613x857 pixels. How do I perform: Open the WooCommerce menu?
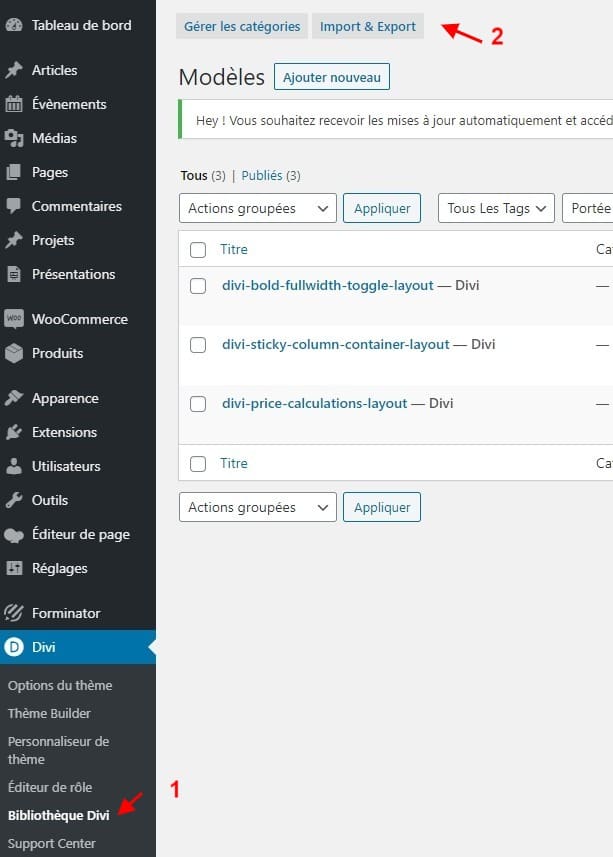pos(80,319)
